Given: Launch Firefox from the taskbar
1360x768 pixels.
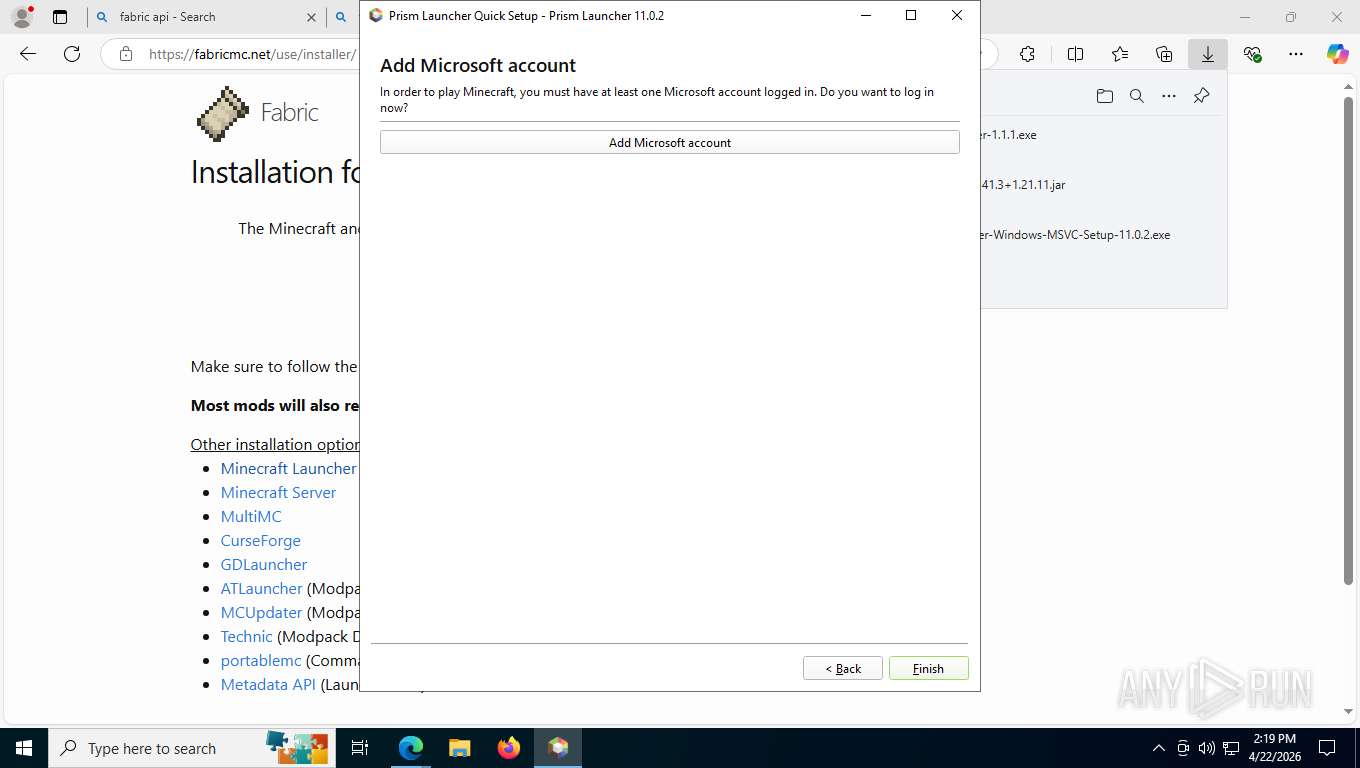Looking at the screenshot, I should click(x=509, y=748).
